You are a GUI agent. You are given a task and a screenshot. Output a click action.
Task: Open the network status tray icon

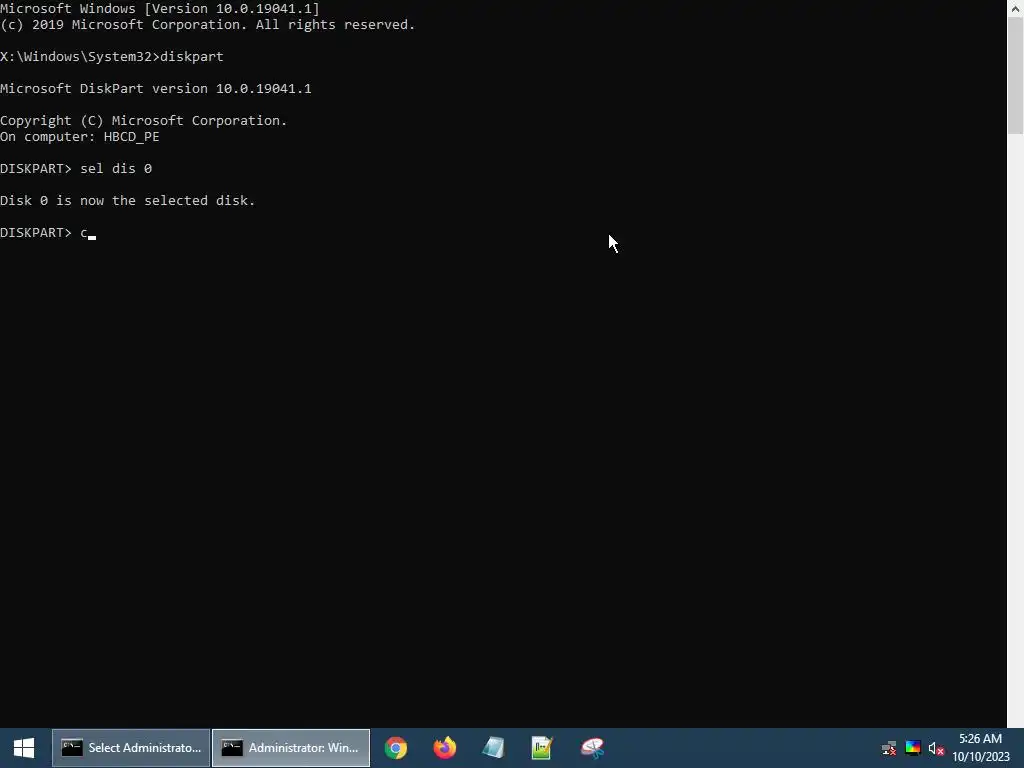tap(889, 748)
